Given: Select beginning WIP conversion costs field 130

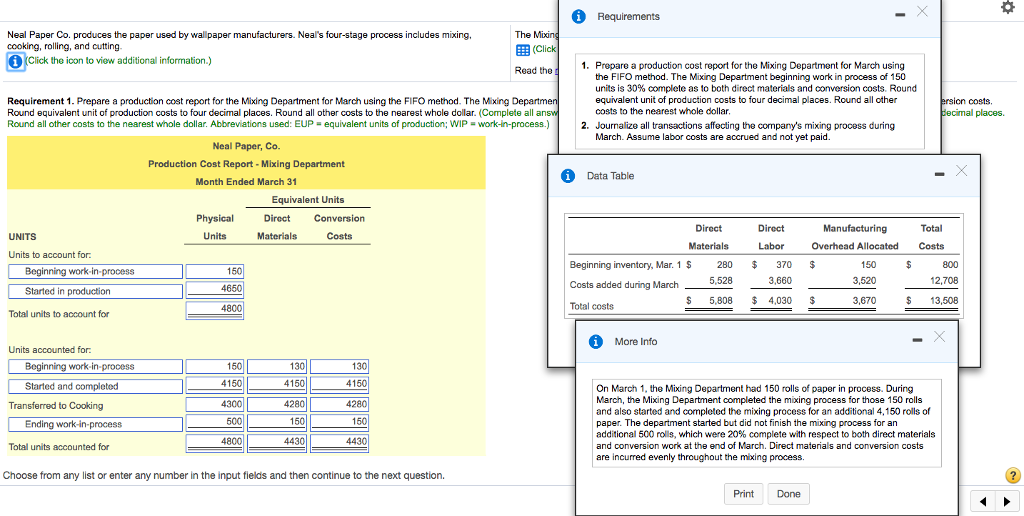Looking at the screenshot, I should click(340, 366).
